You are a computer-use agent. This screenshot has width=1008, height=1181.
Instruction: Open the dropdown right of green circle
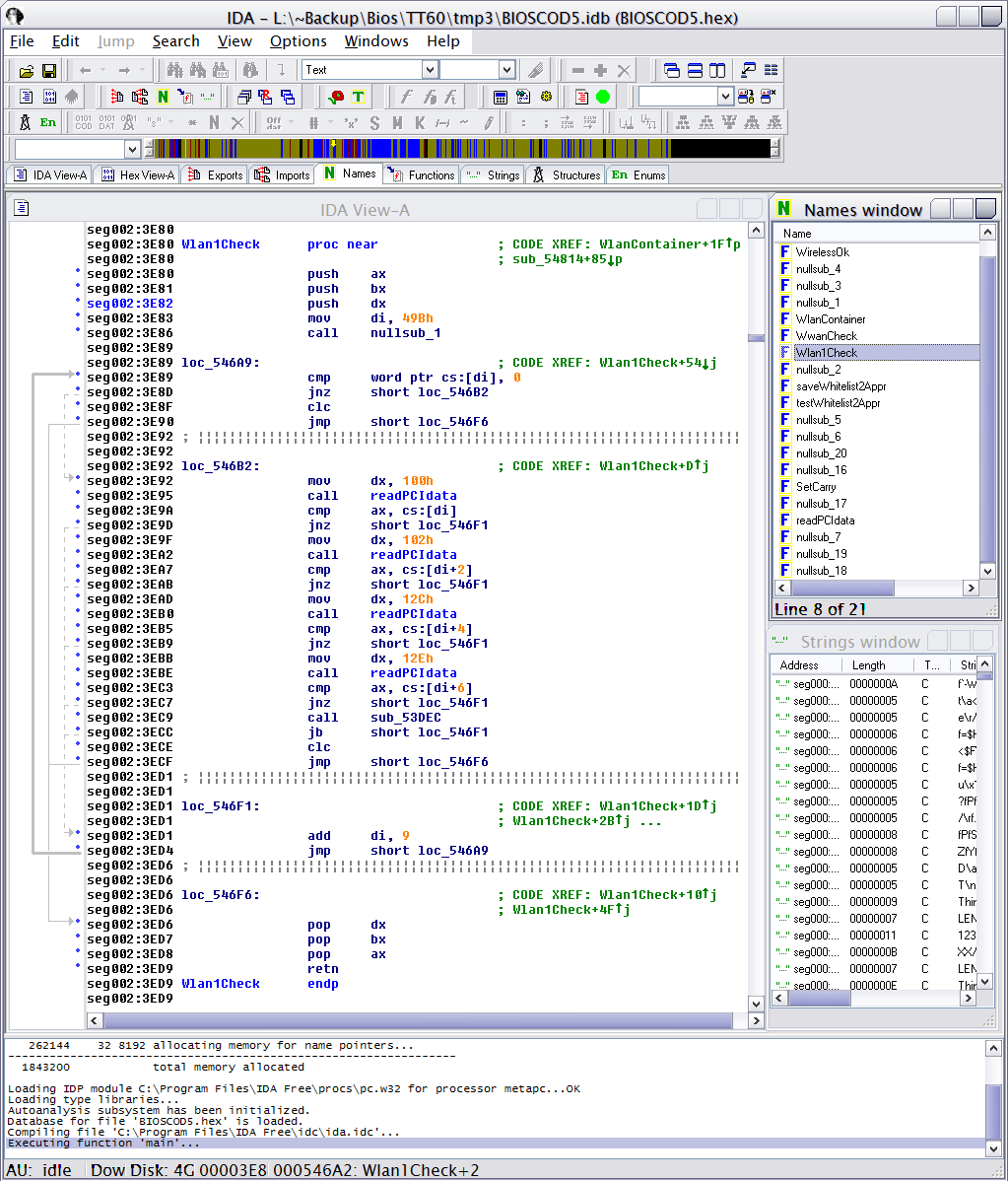pyautogui.click(x=725, y=96)
